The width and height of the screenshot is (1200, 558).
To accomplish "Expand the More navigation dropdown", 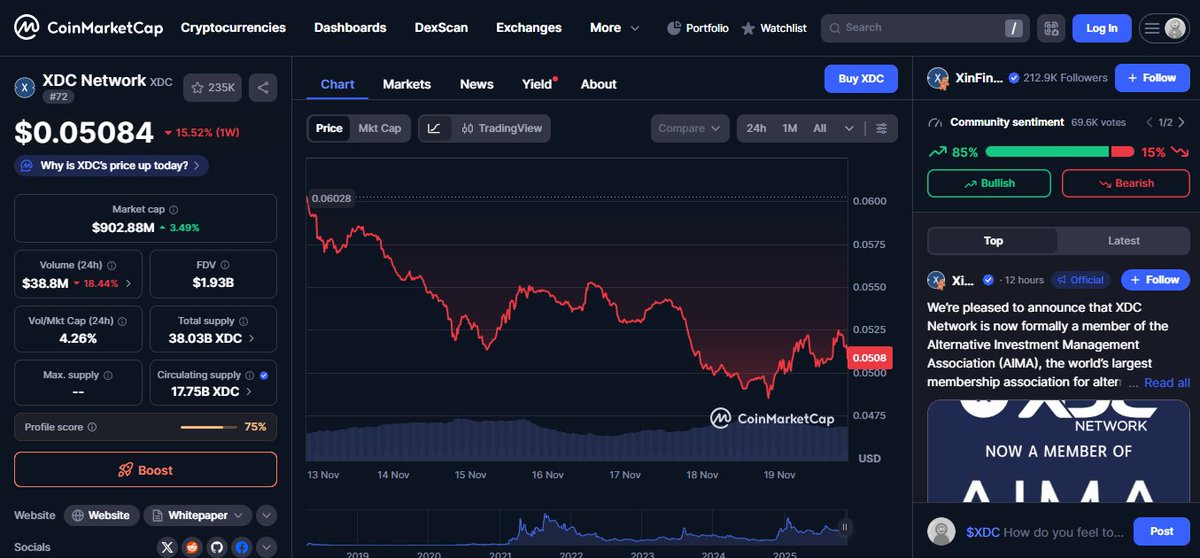I will pyautogui.click(x=614, y=28).
